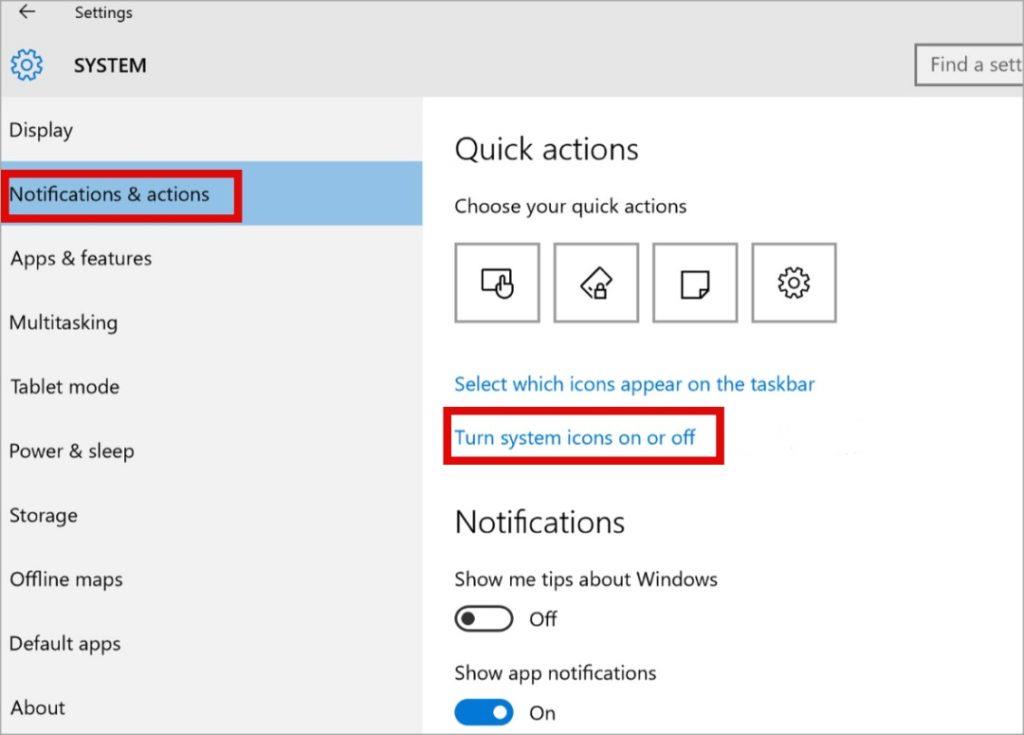
Task: Click the System gear icon
Action: (27, 65)
